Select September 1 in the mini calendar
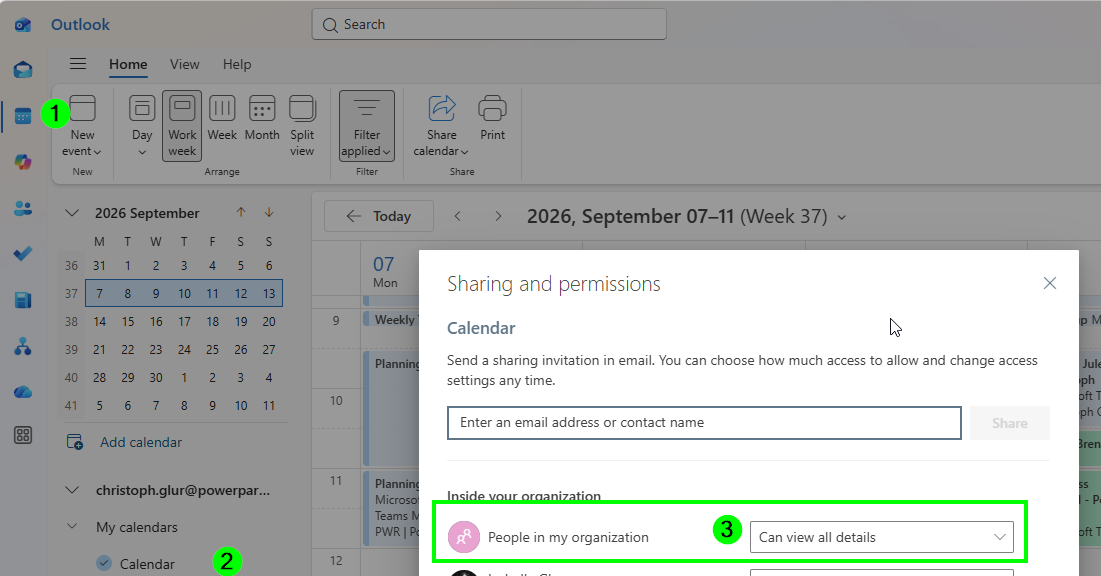Image resolution: width=1101 pixels, height=576 pixels. 128,266
